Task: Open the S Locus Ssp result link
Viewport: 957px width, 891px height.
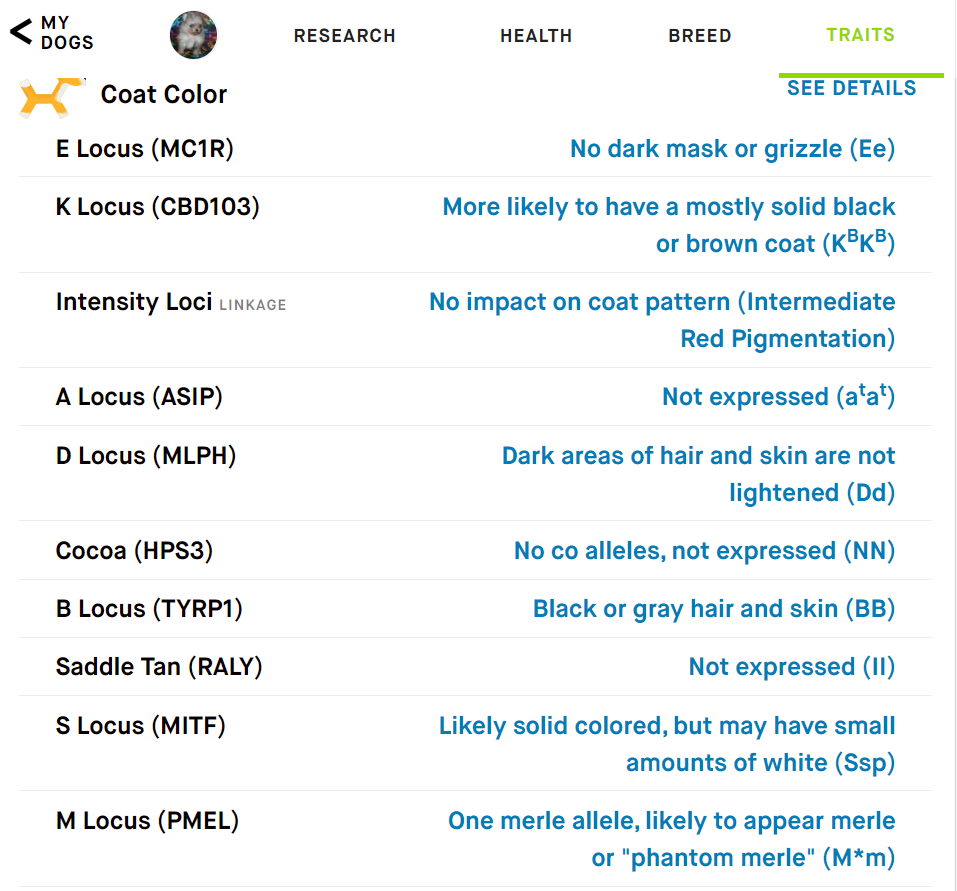Action: click(667, 745)
